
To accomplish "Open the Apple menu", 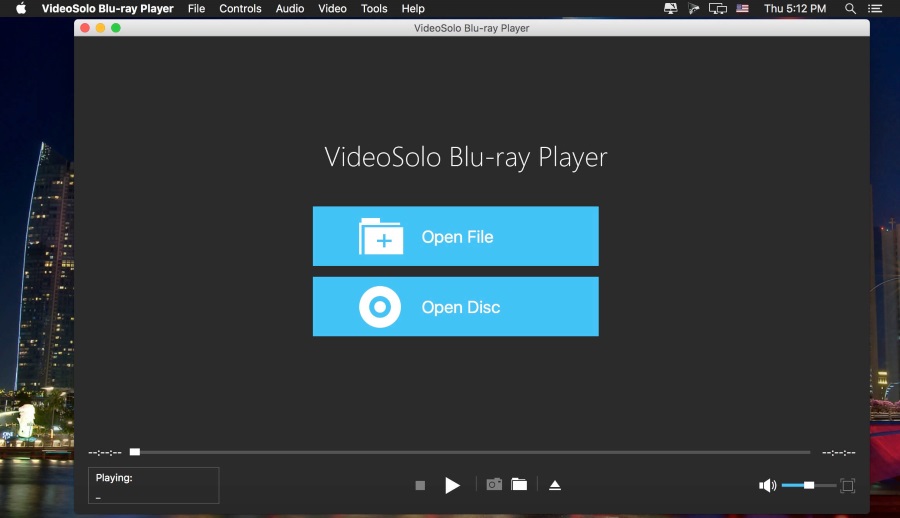I will click(21, 9).
